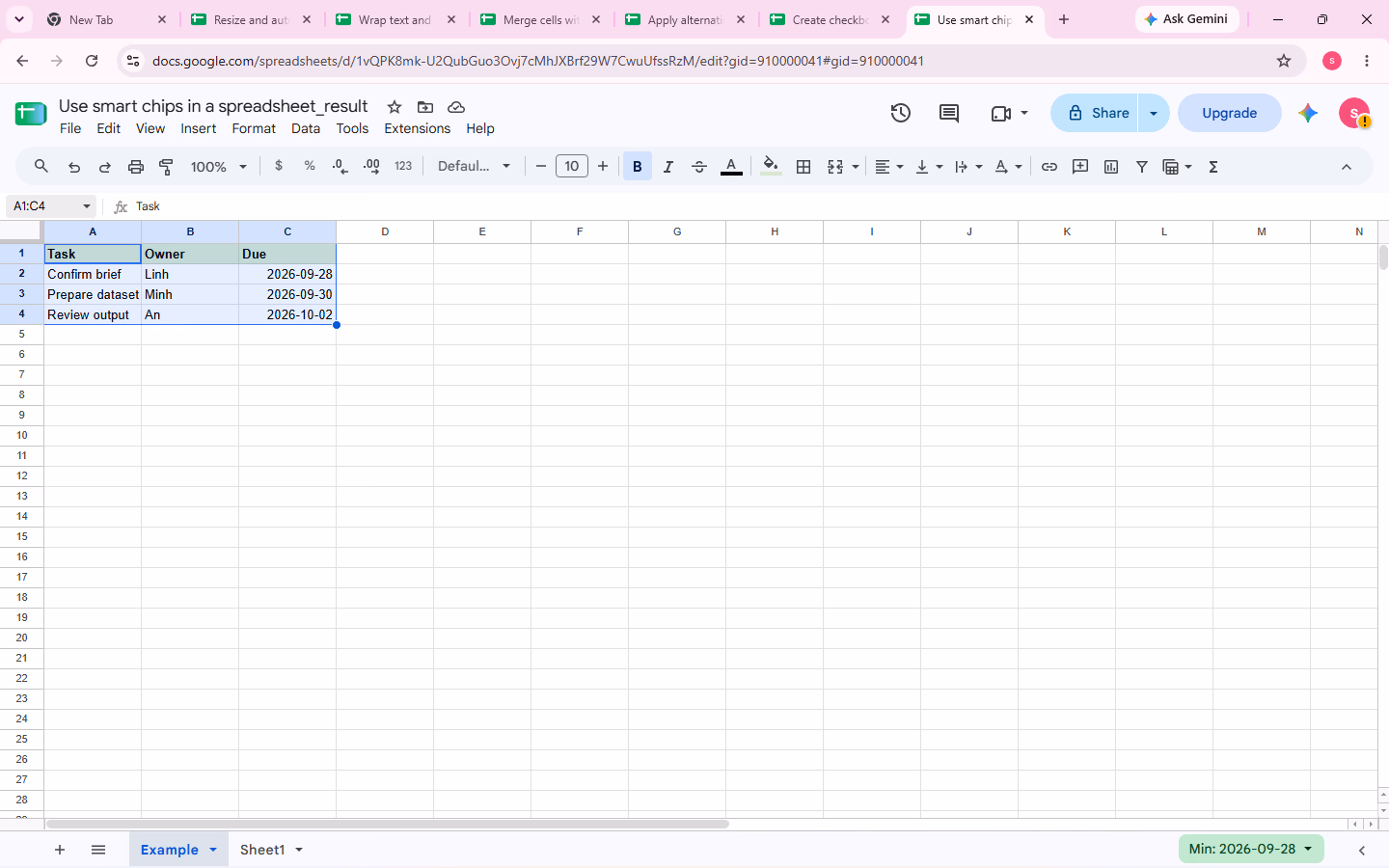
Task: Click the font size input field
Action: pos(572,167)
